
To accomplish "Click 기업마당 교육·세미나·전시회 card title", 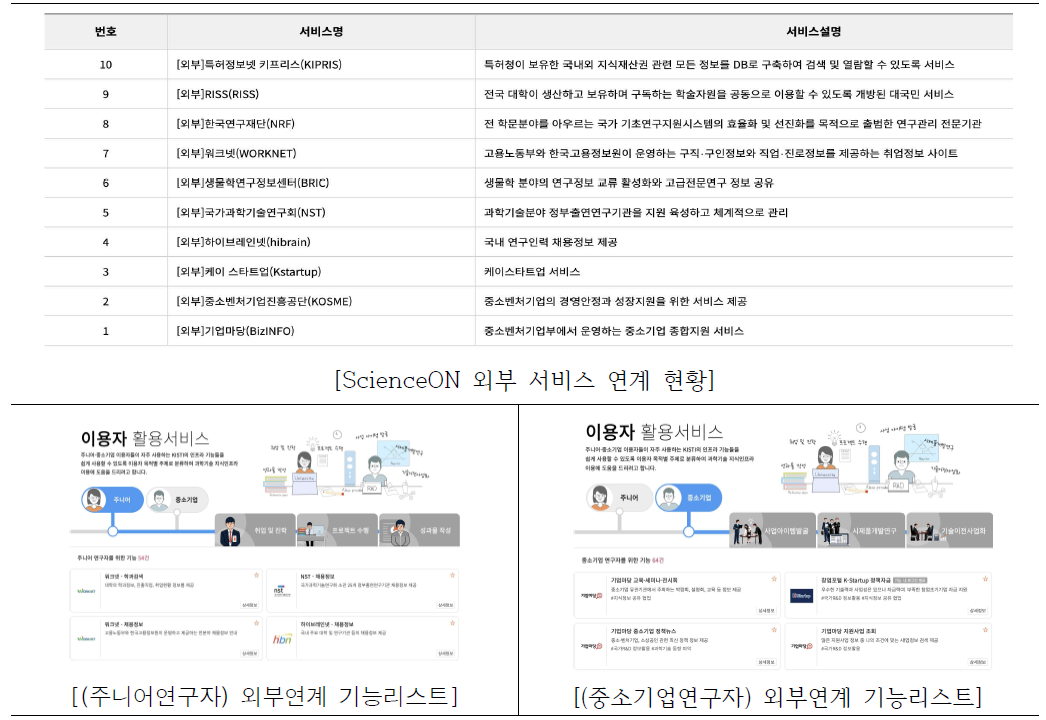I will coord(644,581).
